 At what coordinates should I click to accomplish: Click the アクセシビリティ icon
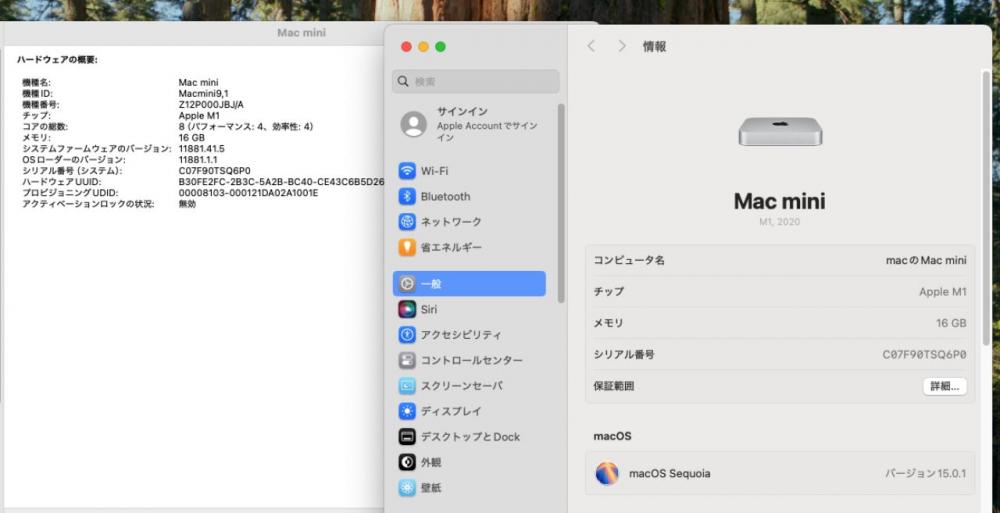407,335
